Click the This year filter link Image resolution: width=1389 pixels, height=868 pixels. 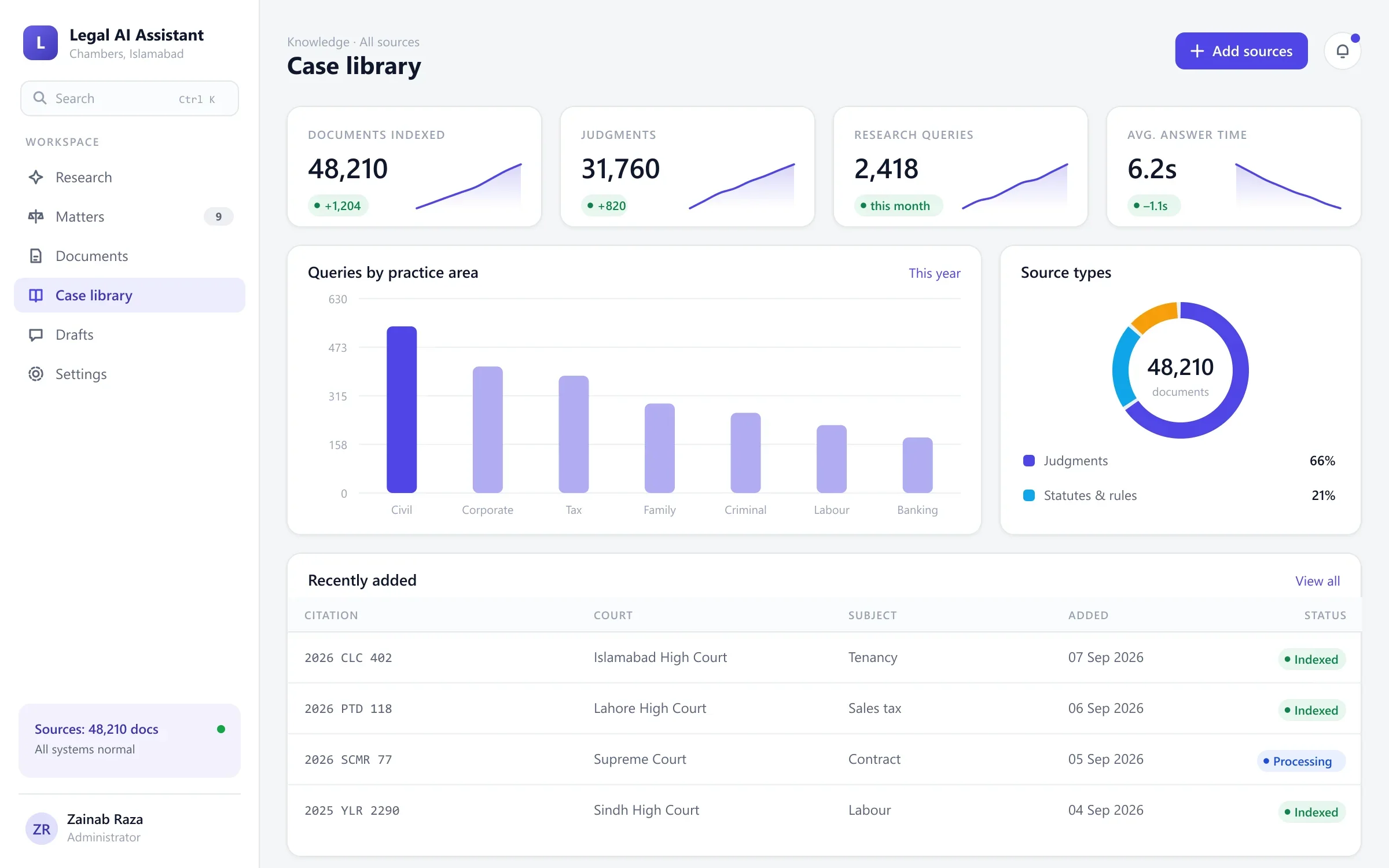coord(934,273)
